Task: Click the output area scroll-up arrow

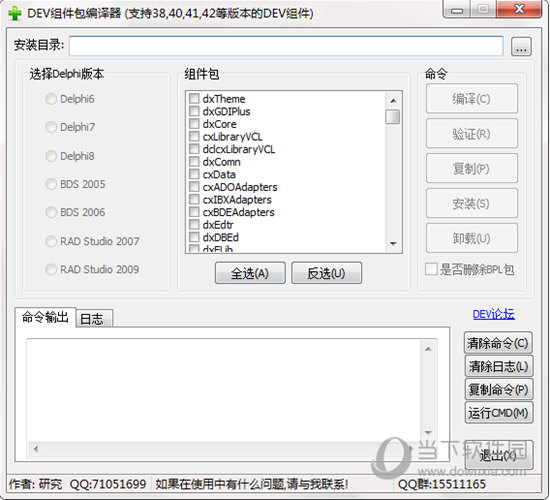Action: pos(428,349)
